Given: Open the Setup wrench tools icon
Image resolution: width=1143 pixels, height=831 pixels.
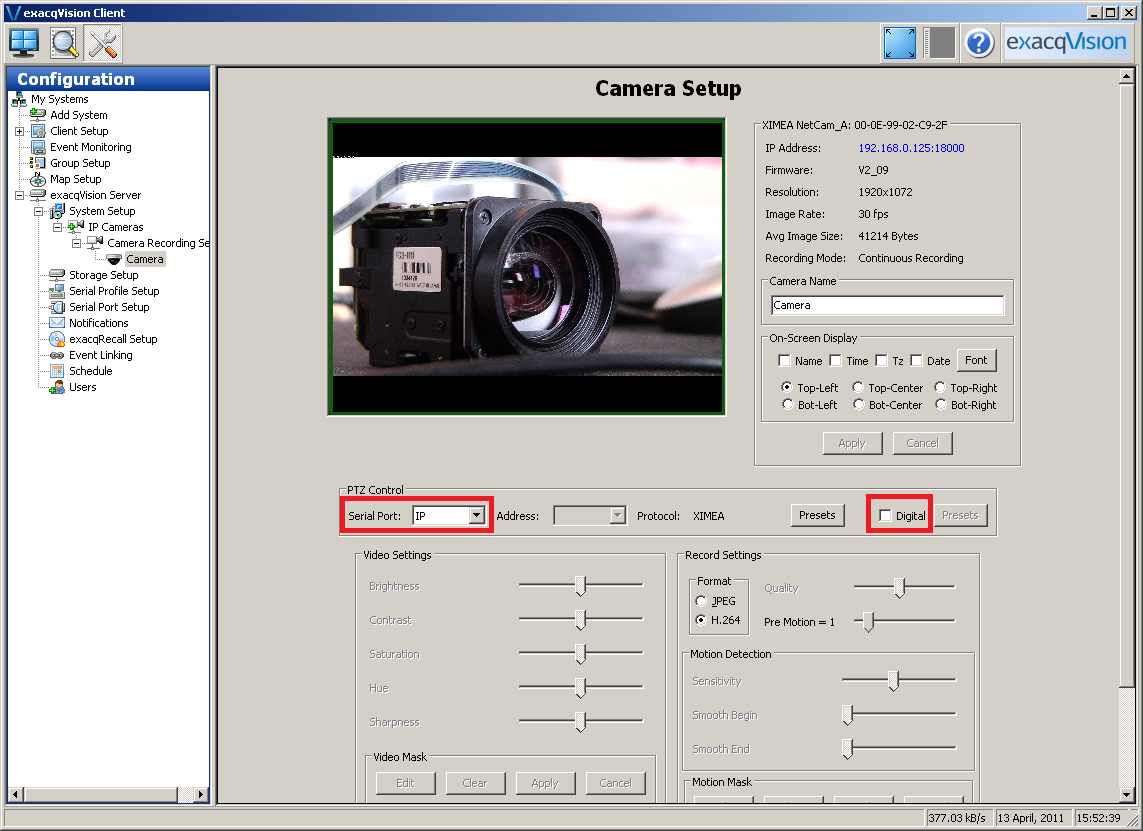Looking at the screenshot, I should (x=103, y=43).
